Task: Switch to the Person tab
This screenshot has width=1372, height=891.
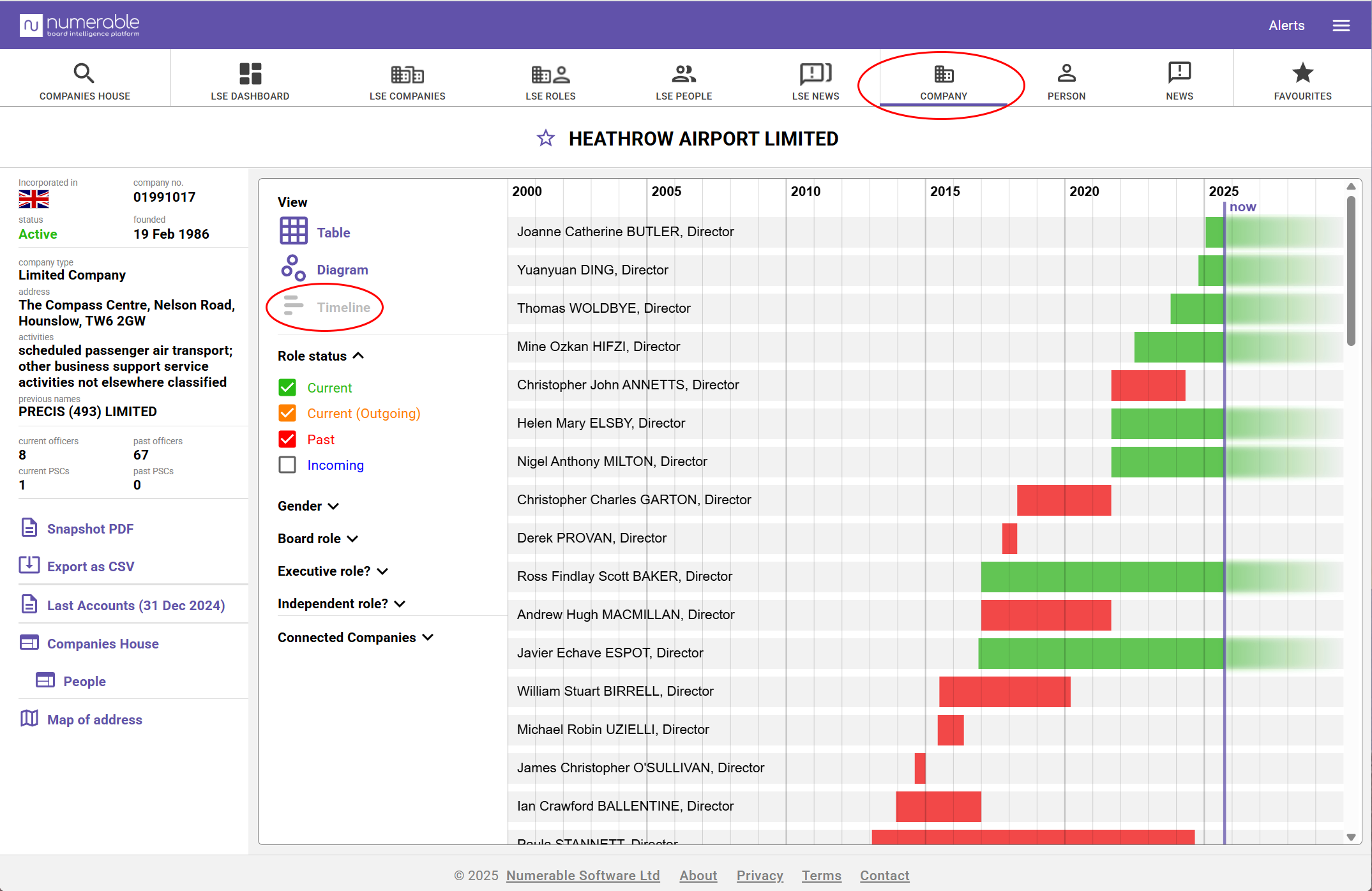Action: tap(1066, 81)
